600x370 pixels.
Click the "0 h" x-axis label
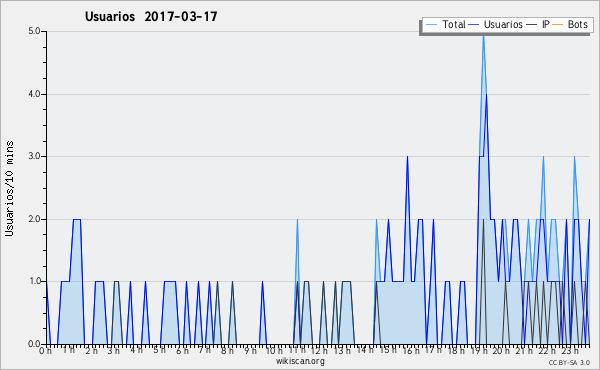(x=46, y=350)
